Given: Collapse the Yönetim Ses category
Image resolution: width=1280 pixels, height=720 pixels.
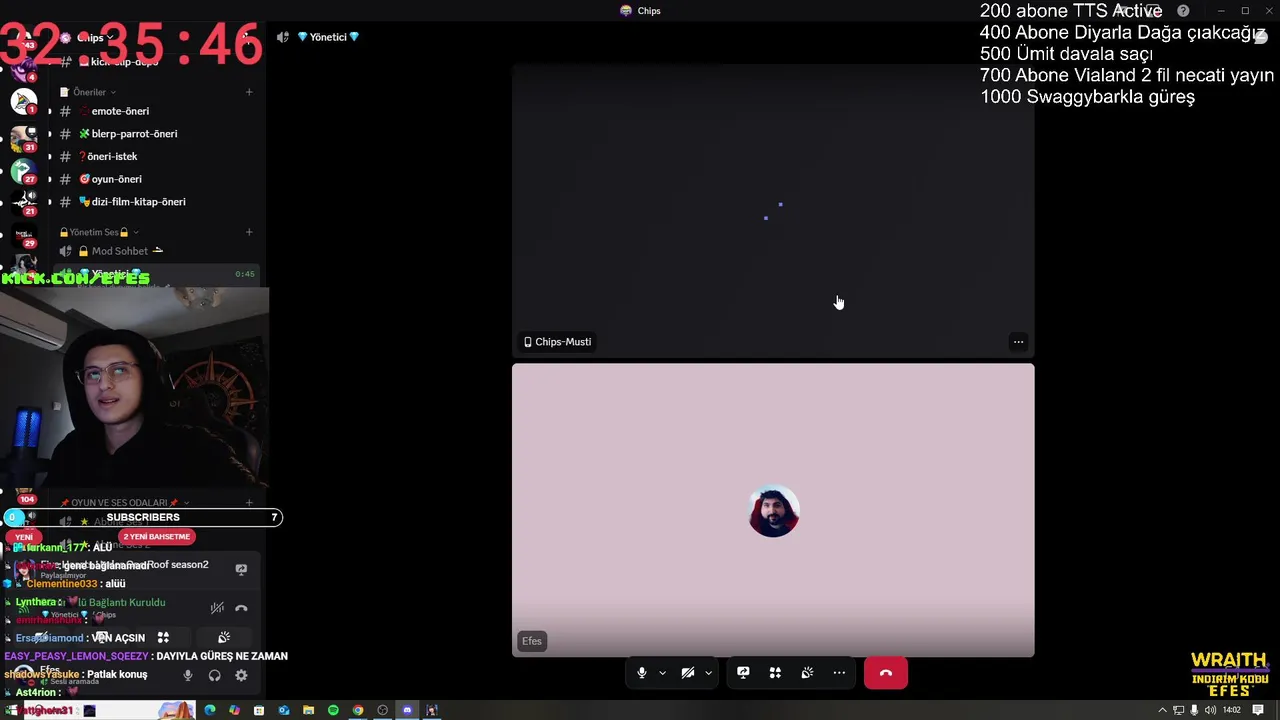Looking at the screenshot, I should 100,232.
